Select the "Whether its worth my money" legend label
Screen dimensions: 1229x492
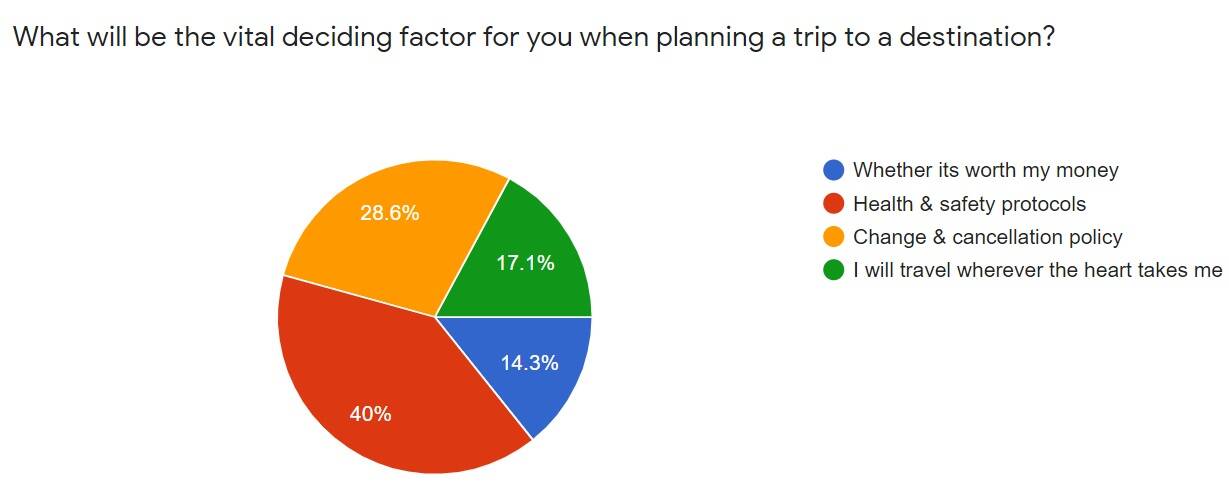tap(985, 170)
